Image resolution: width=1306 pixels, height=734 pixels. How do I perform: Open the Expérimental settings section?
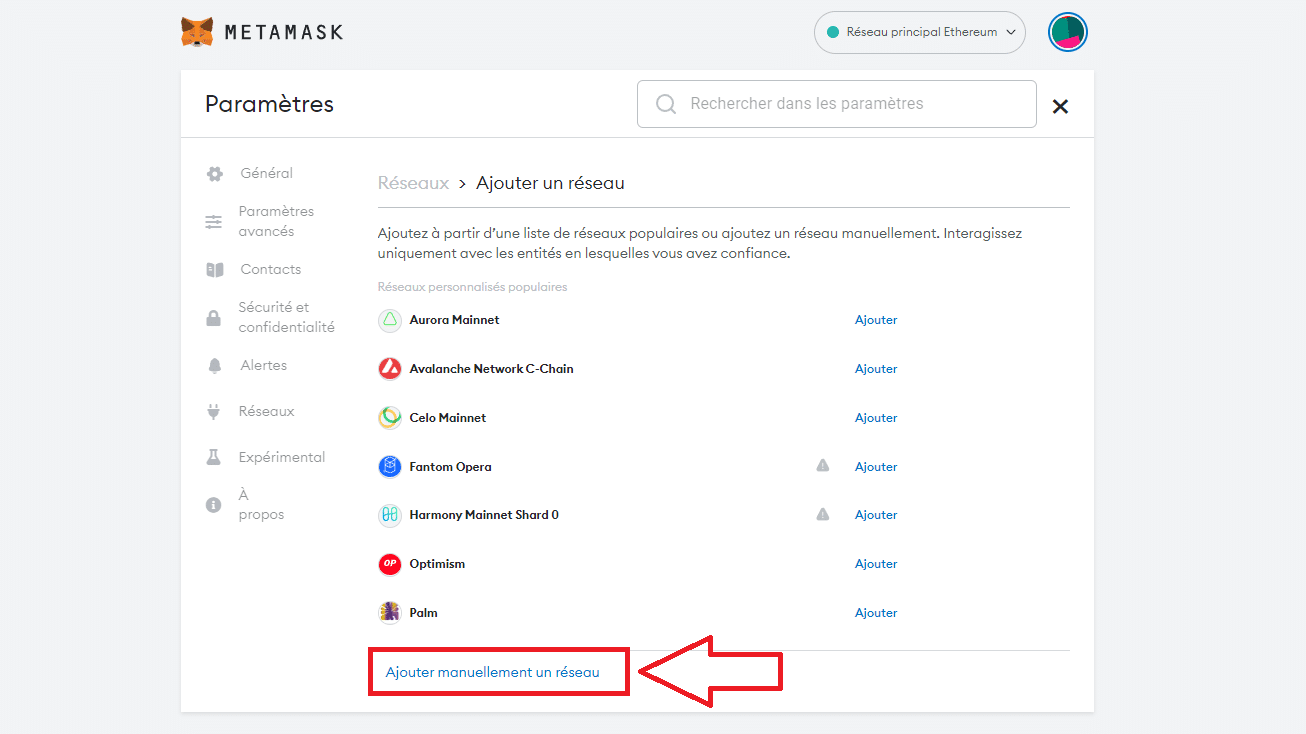coord(281,456)
